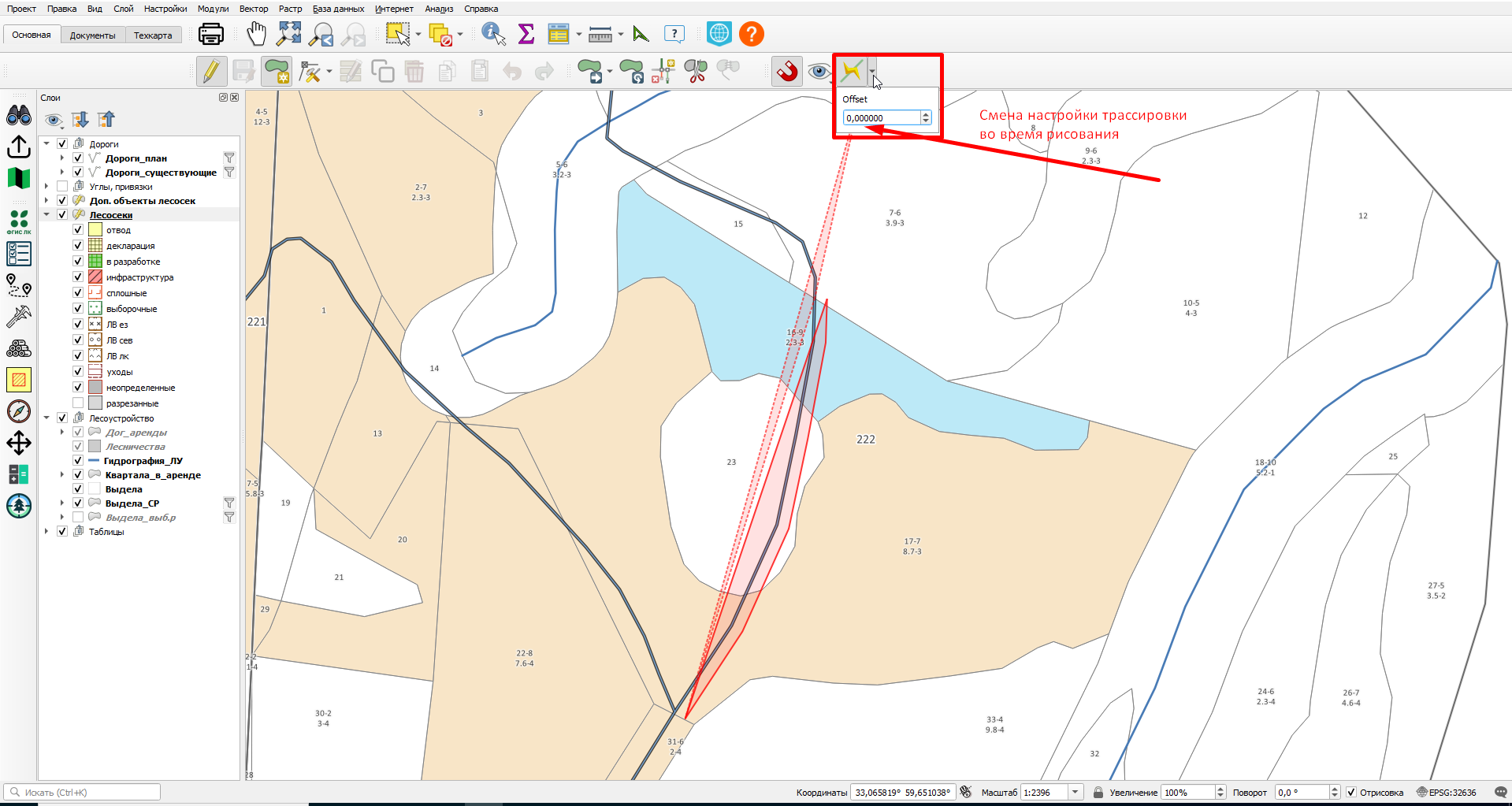Expand the Таблицы layer group
This screenshot has height=806, width=1512.
tap(46, 532)
